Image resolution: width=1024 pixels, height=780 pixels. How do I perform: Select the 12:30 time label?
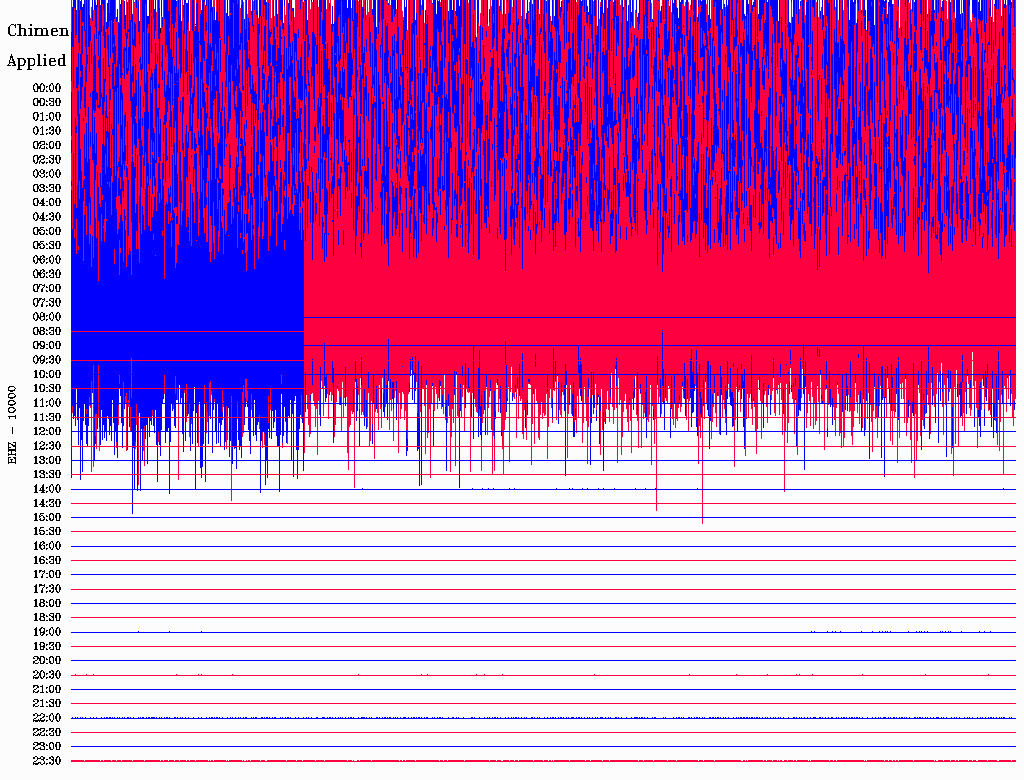47,446
